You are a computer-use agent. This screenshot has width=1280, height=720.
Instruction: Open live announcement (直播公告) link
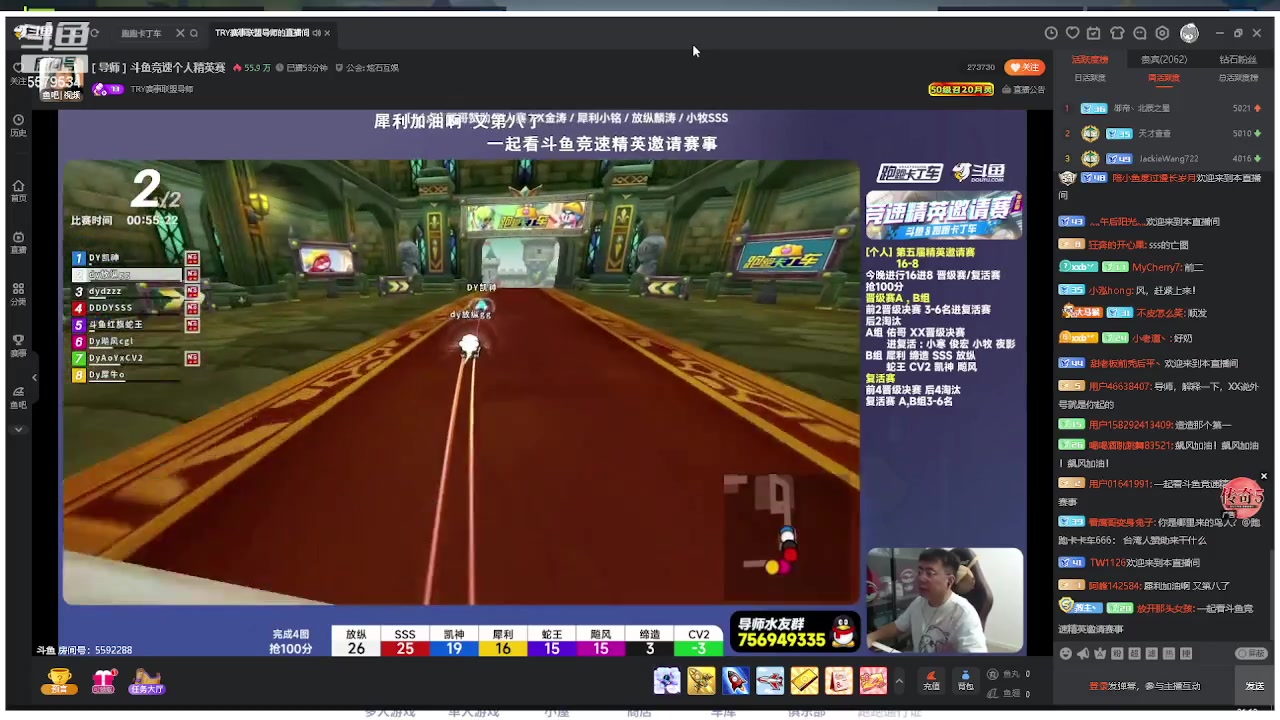1024,89
